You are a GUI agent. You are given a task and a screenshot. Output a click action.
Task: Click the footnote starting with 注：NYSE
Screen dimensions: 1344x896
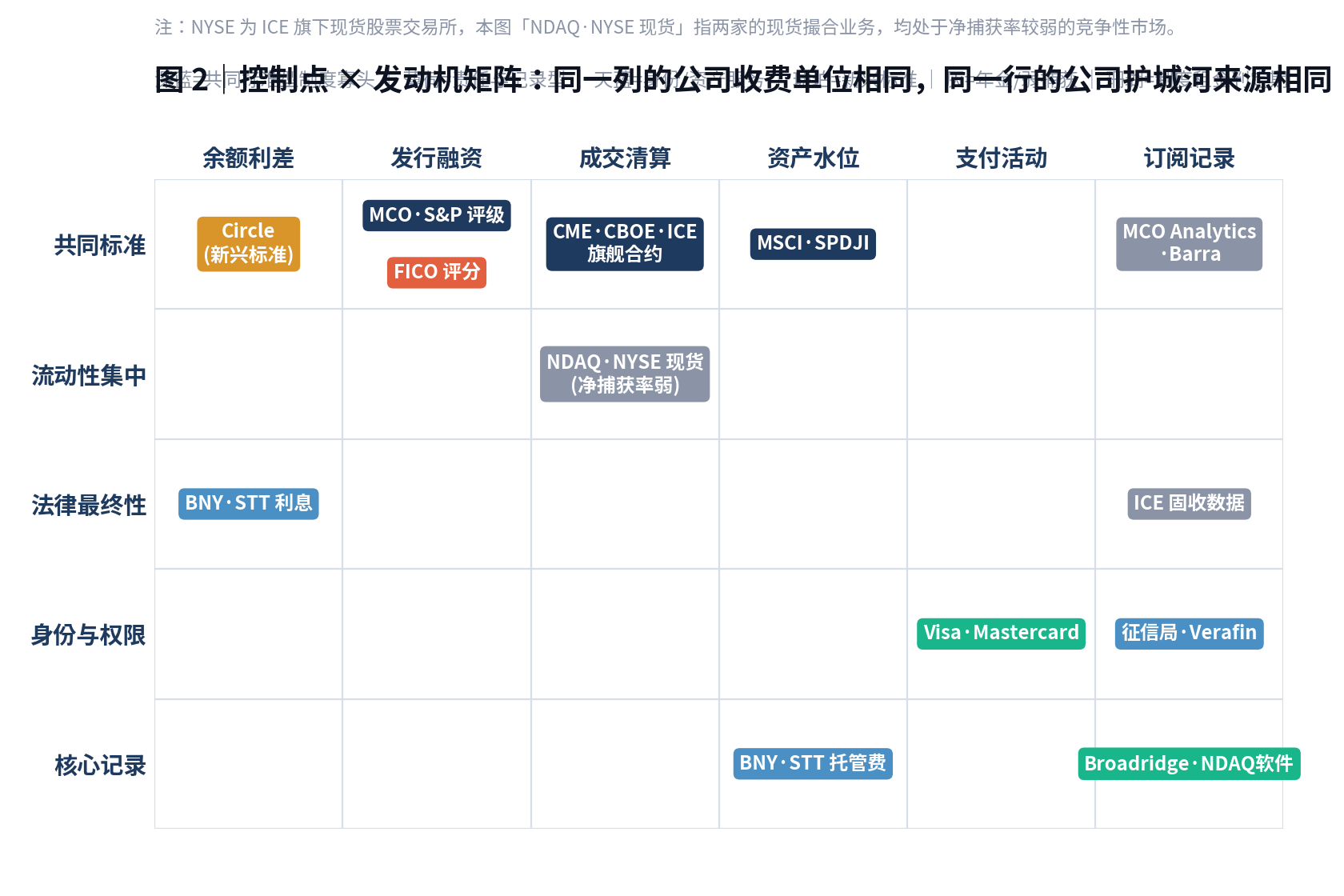[669, 27]
